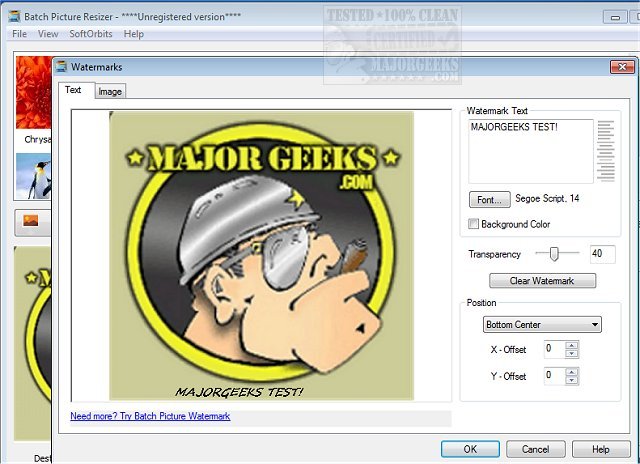Click the Cancel button
This screenshot has height=464, width=640.
pos(536,449)
